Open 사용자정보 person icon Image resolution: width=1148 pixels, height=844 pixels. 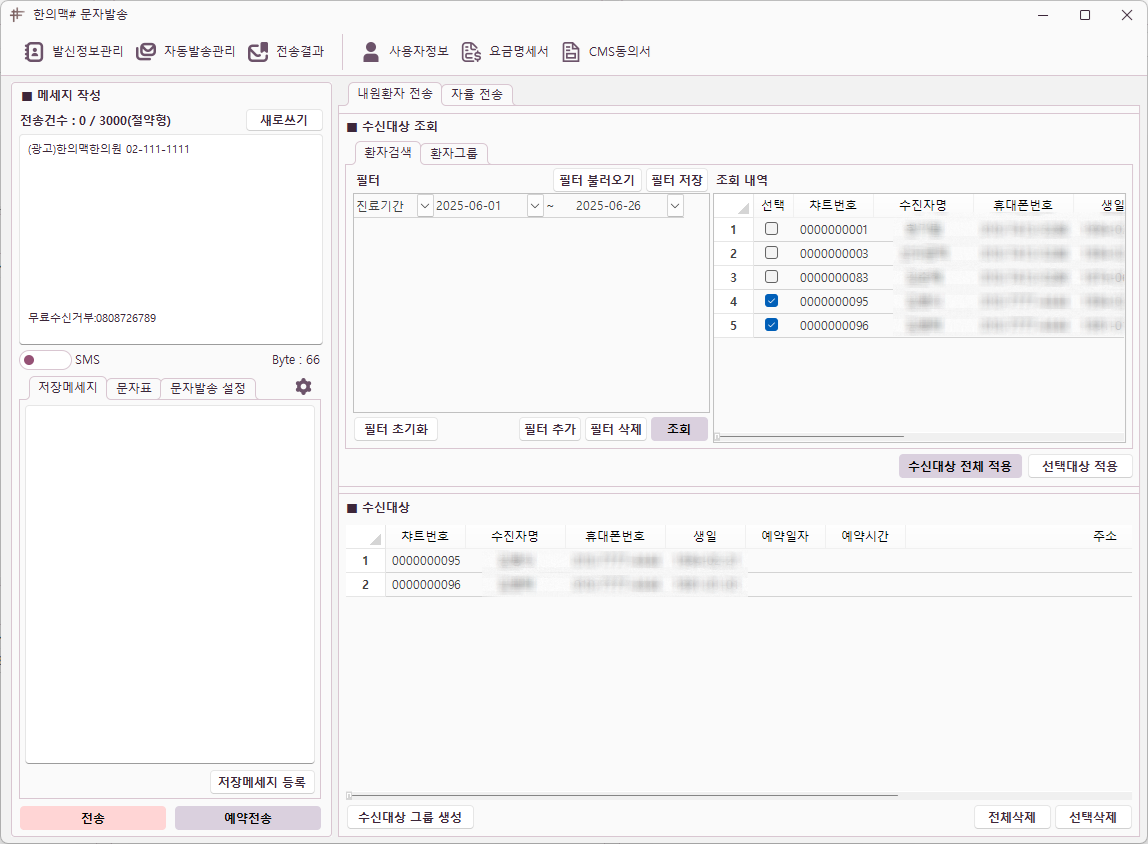[x=371, y=51]
